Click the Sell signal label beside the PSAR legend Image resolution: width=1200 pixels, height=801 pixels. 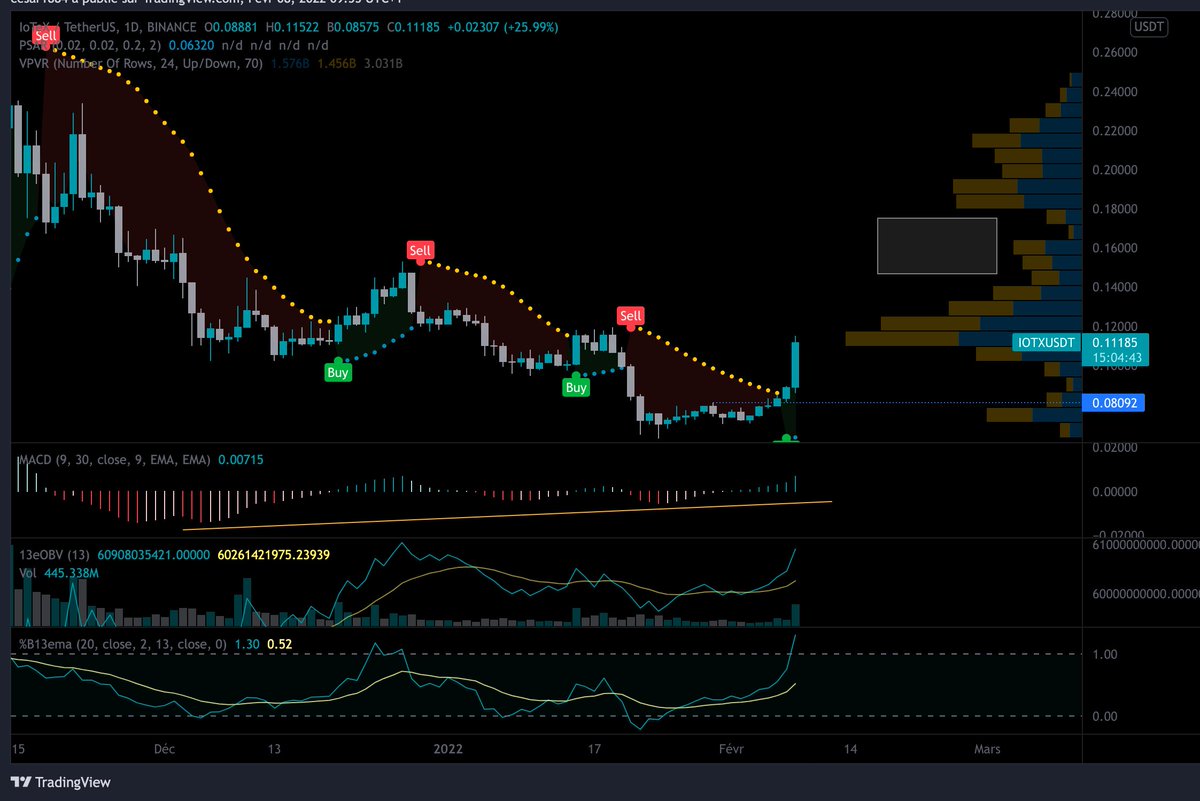click(x=46, y=35)
